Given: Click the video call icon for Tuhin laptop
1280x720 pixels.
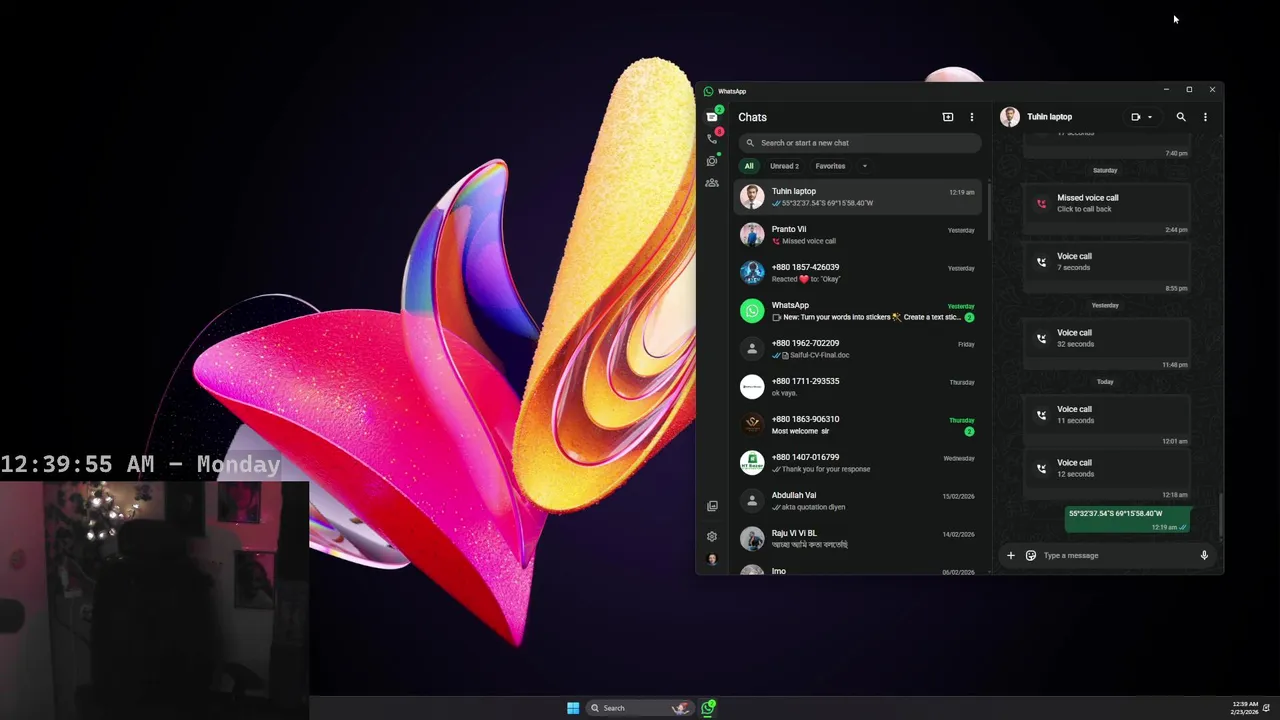Looking at the screenshot, I should (x=1136, y=117).
